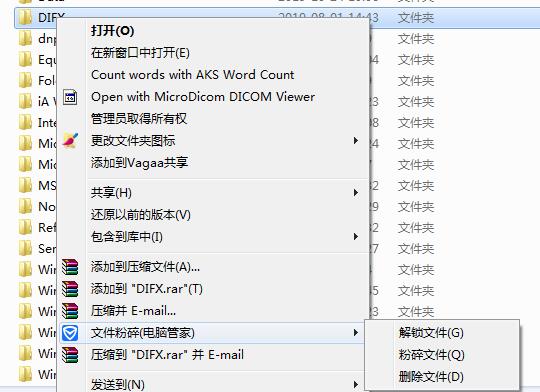This screenshot has height=392, width=540.
Task: Click WinRAR icon beside 压缩并 E-mail...
Action: pyautogui.click(x=70, y=311)
